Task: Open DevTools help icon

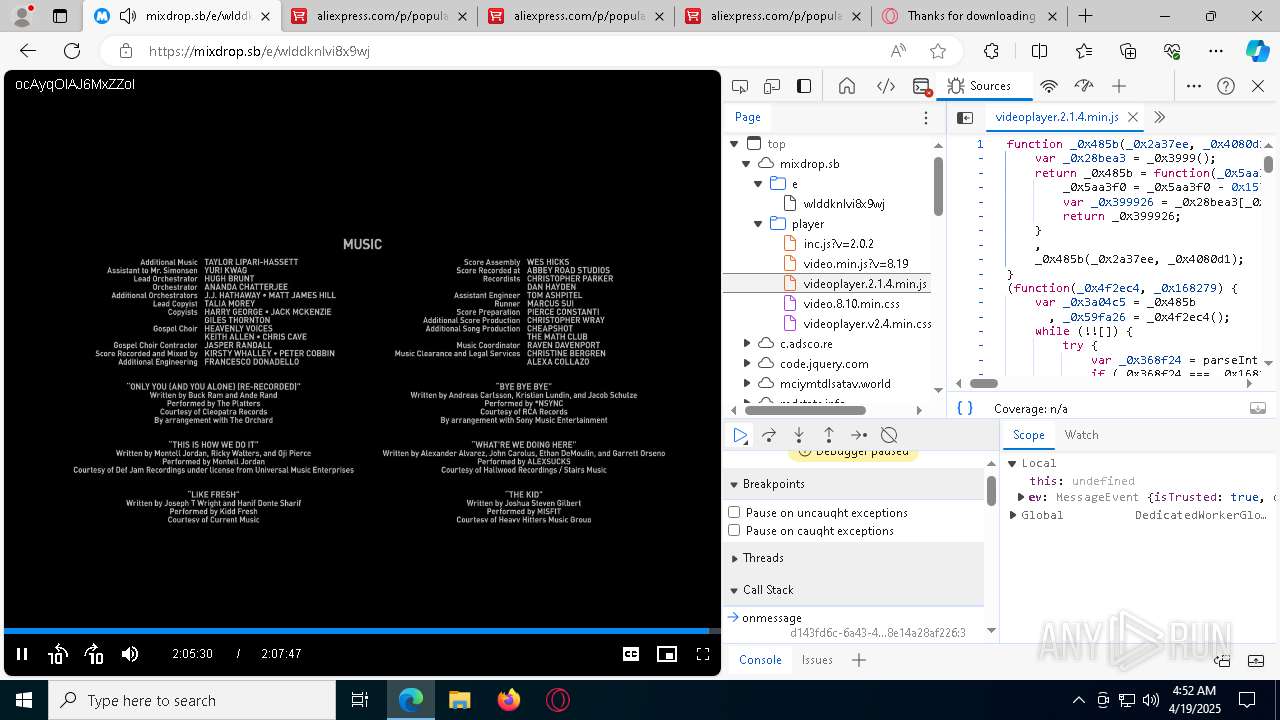Action: tap(1226, 86)
